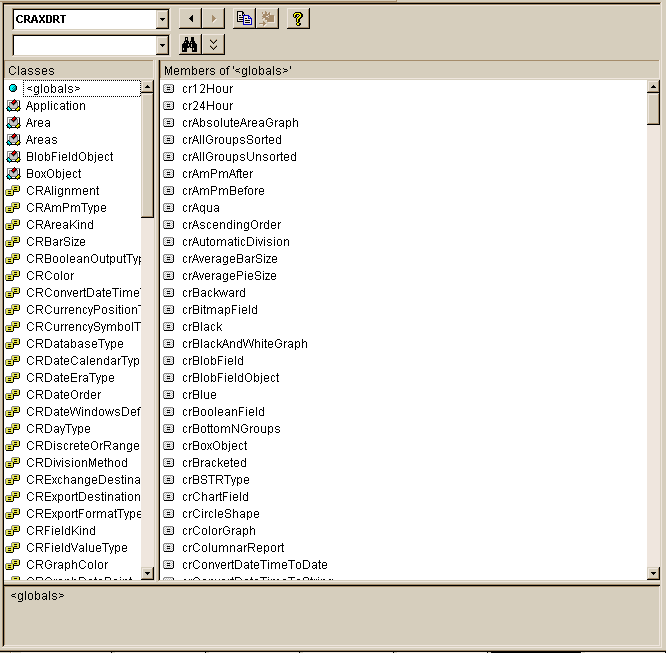Select the BlobFieldObject class icon

pyautogui.click(x=13, y=157)
